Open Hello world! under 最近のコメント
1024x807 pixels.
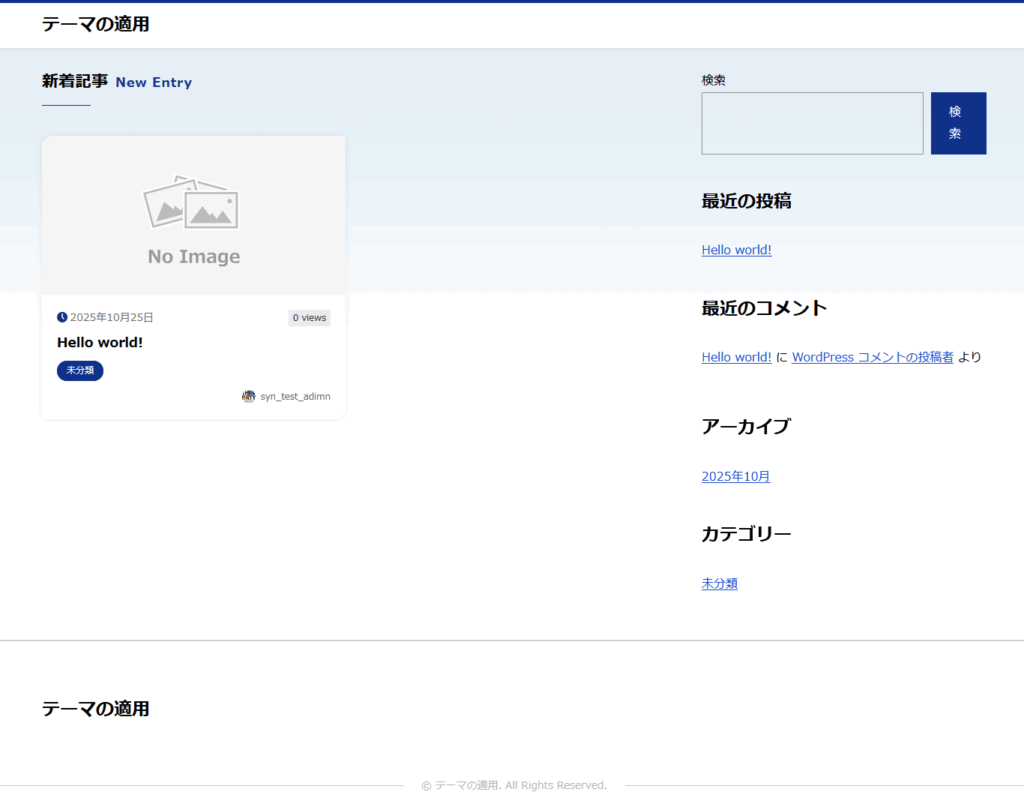[736, 357]
